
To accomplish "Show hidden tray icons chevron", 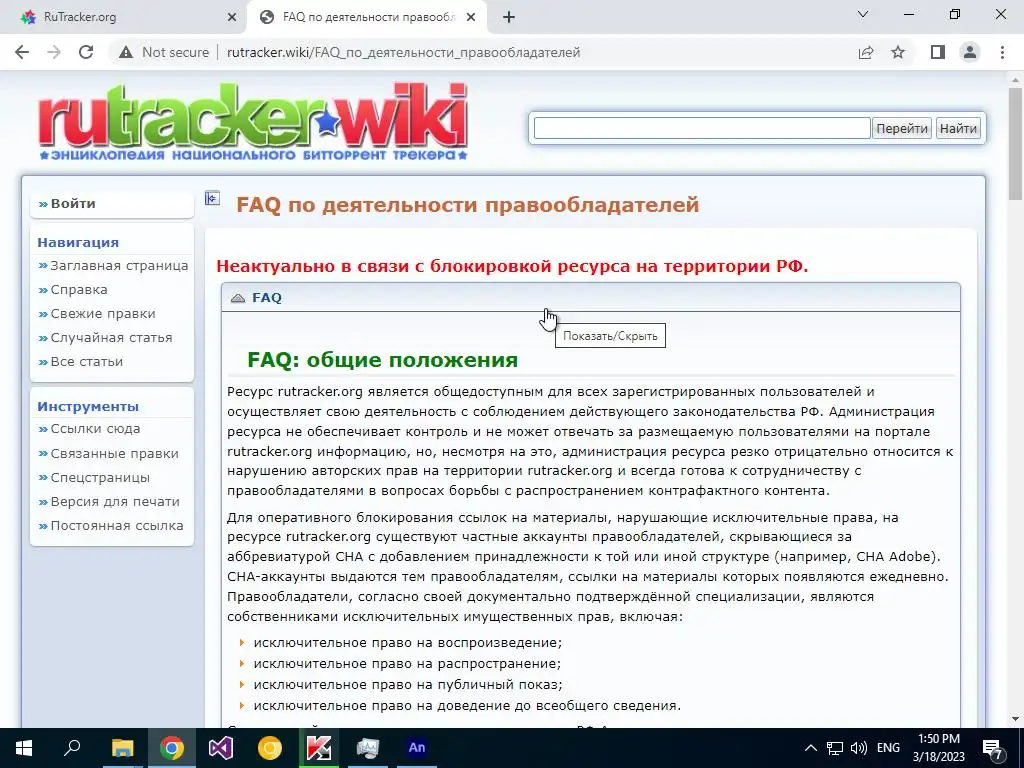I will pyautogui.click(x=810, y=748).
